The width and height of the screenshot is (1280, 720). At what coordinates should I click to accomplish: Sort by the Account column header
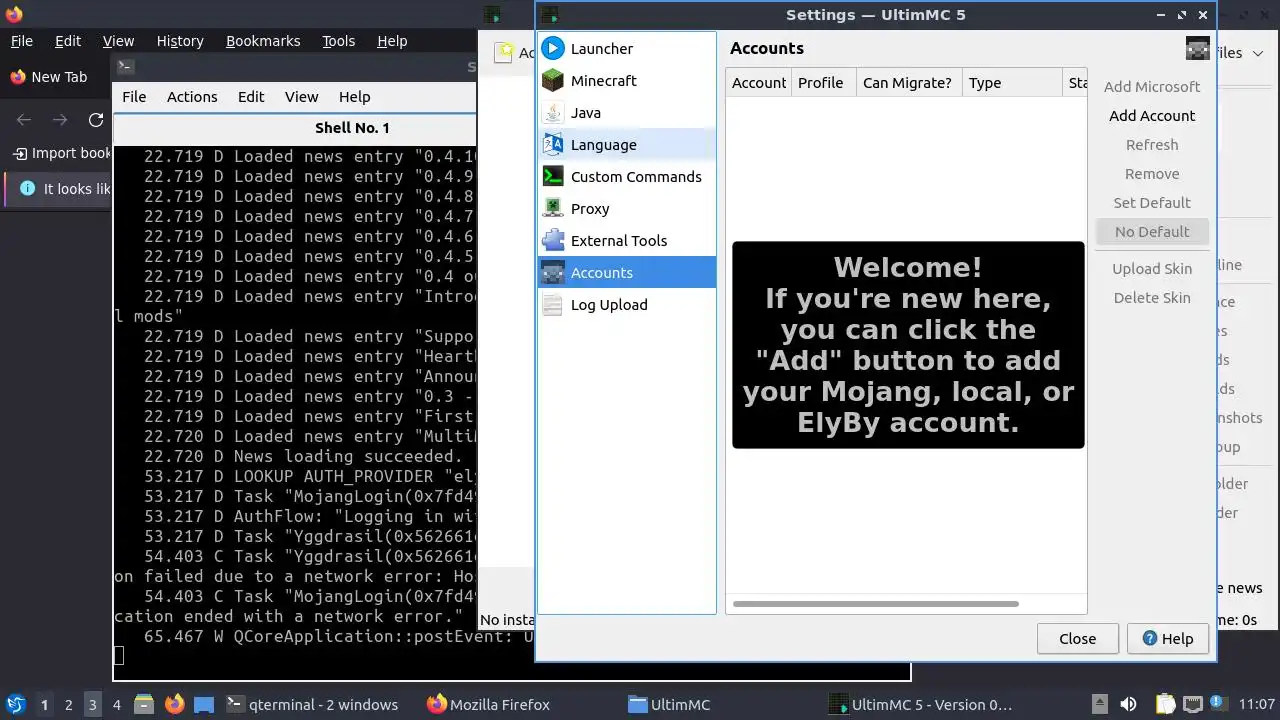click(758, 83)
